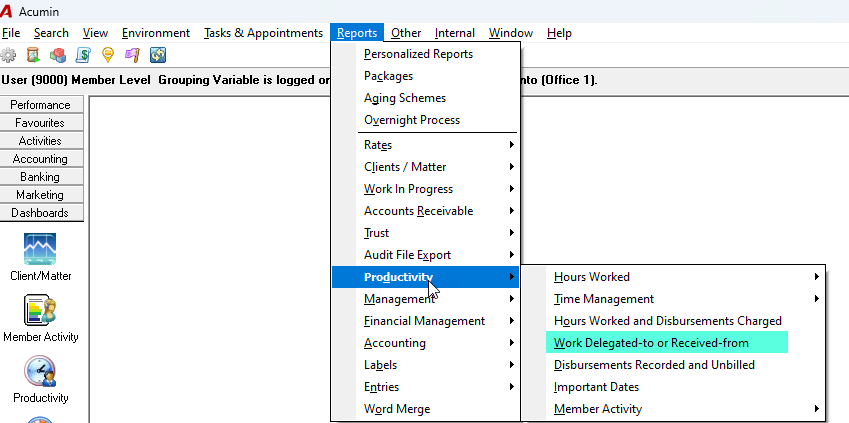The image size is (849, 423).
Task: Click the colored cubes toolbar icon
Action: pyautogui.click(x=58, y=55)
